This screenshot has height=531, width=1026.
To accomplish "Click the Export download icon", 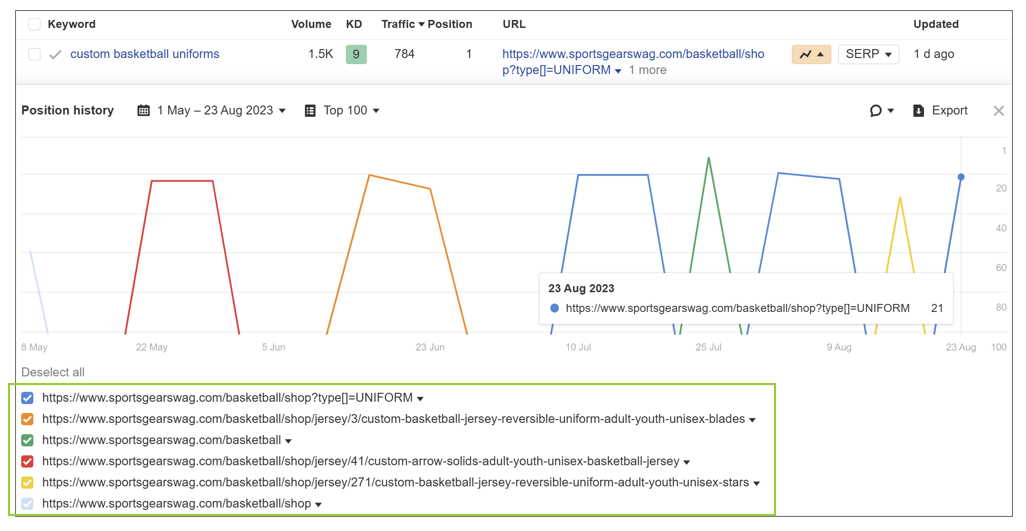I will coord(919,111).
